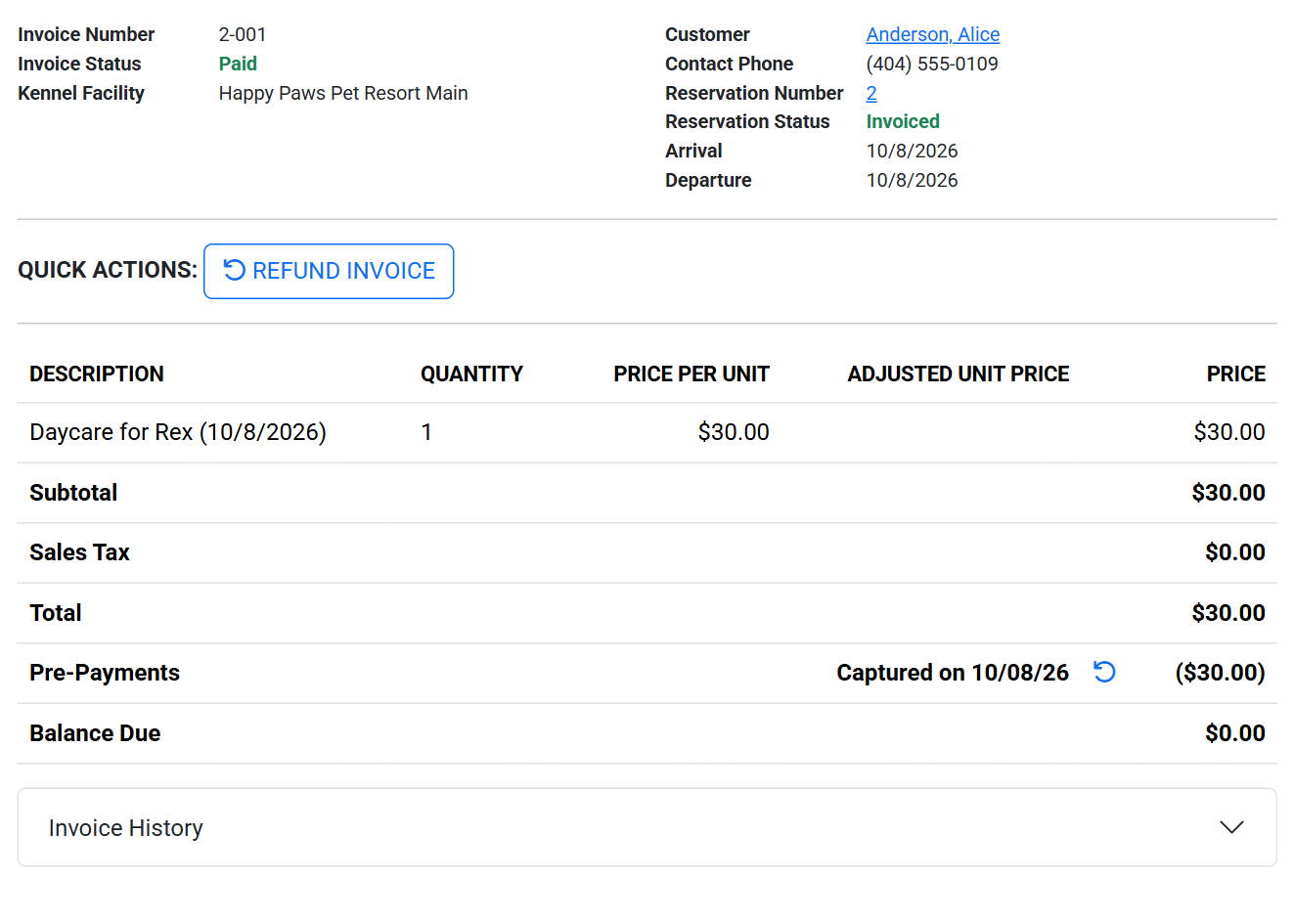1294x924 pixels.
Task: Click the Description column header
Action: click(x=97, y=374)
